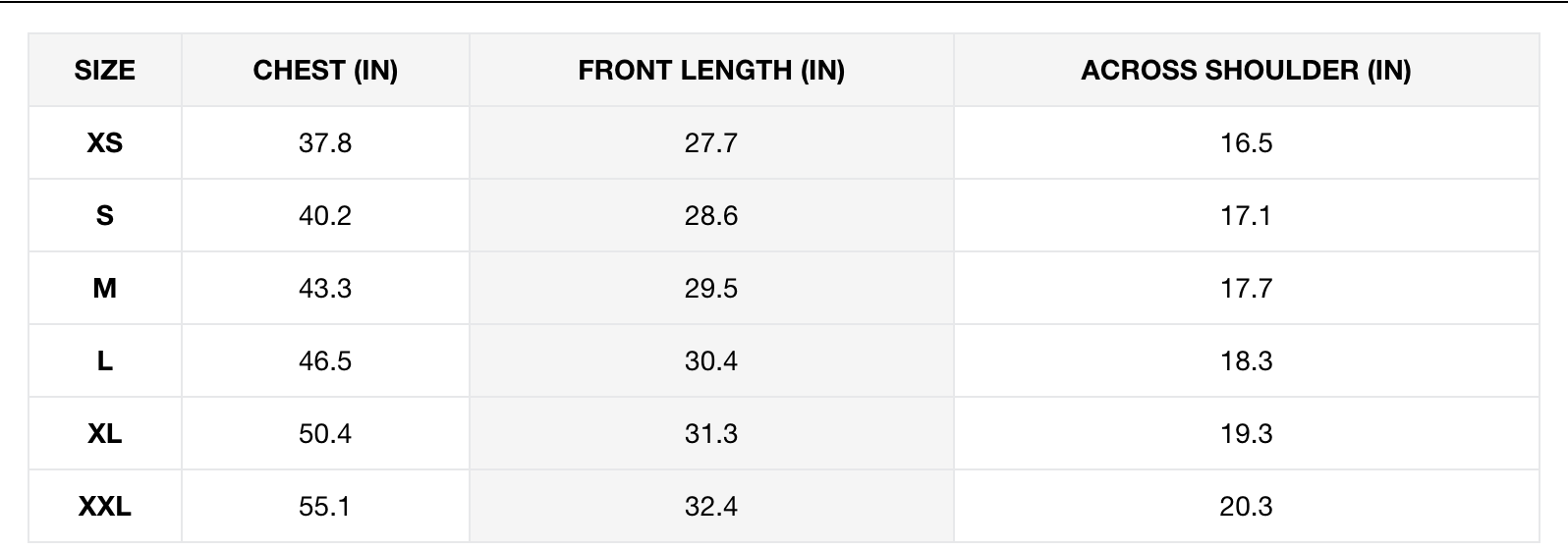Click the chest value 43.3
The image size is (1568, 550).
click(325, 289)
